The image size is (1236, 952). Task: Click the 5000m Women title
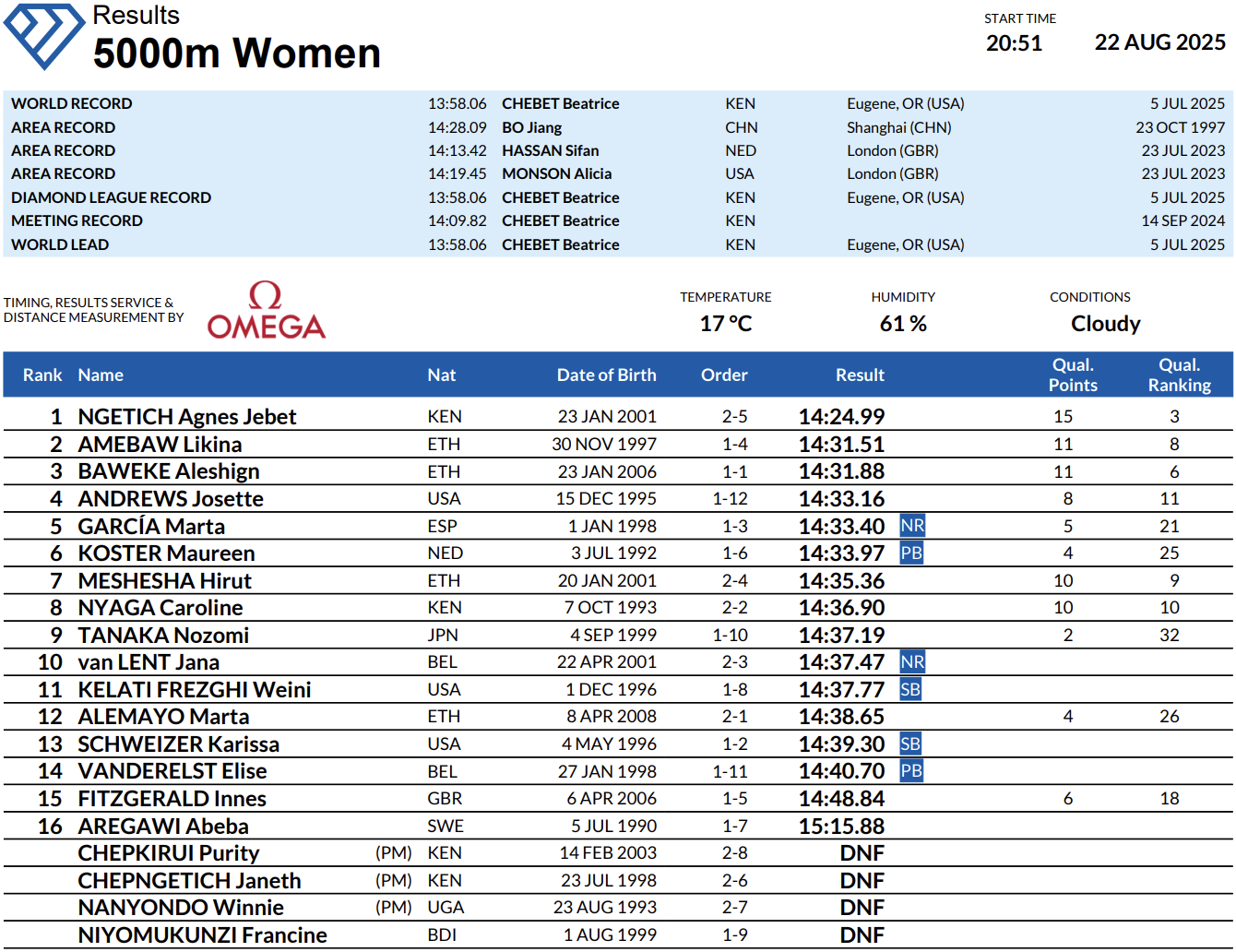(237, 54)
